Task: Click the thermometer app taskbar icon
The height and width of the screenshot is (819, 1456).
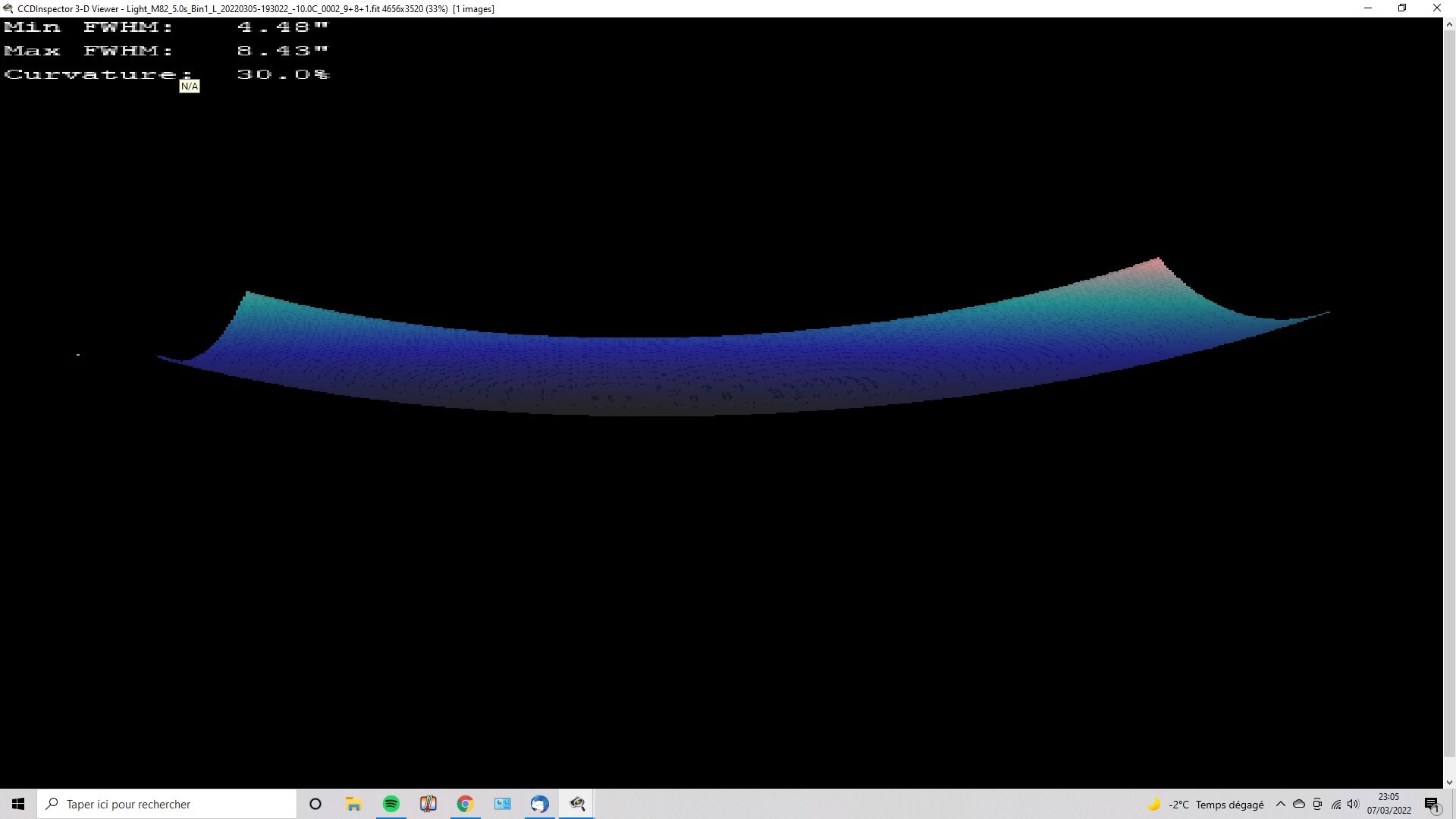Action: 428,804
